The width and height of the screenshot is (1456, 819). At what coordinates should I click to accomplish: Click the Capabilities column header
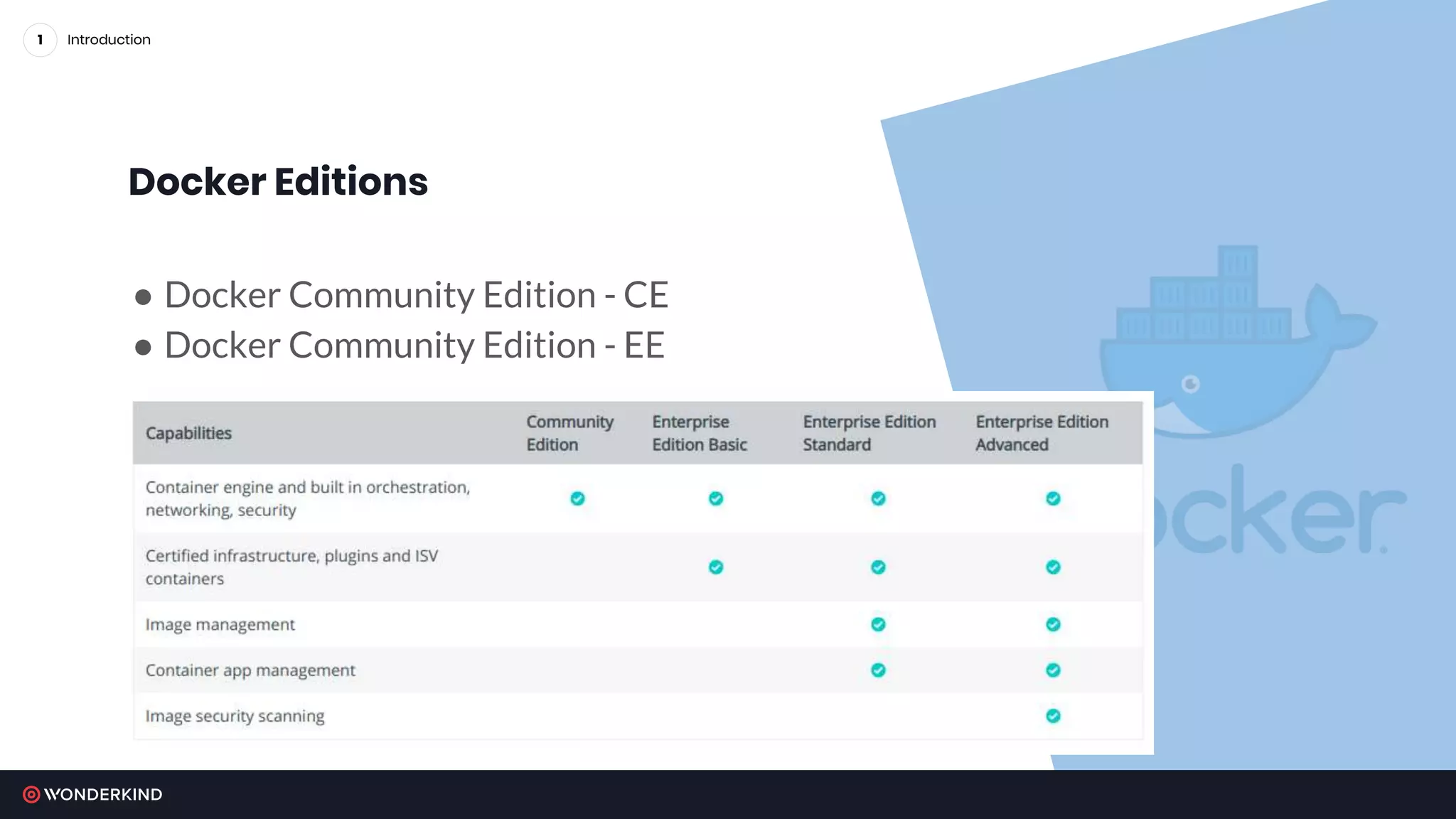pos(188,433)
